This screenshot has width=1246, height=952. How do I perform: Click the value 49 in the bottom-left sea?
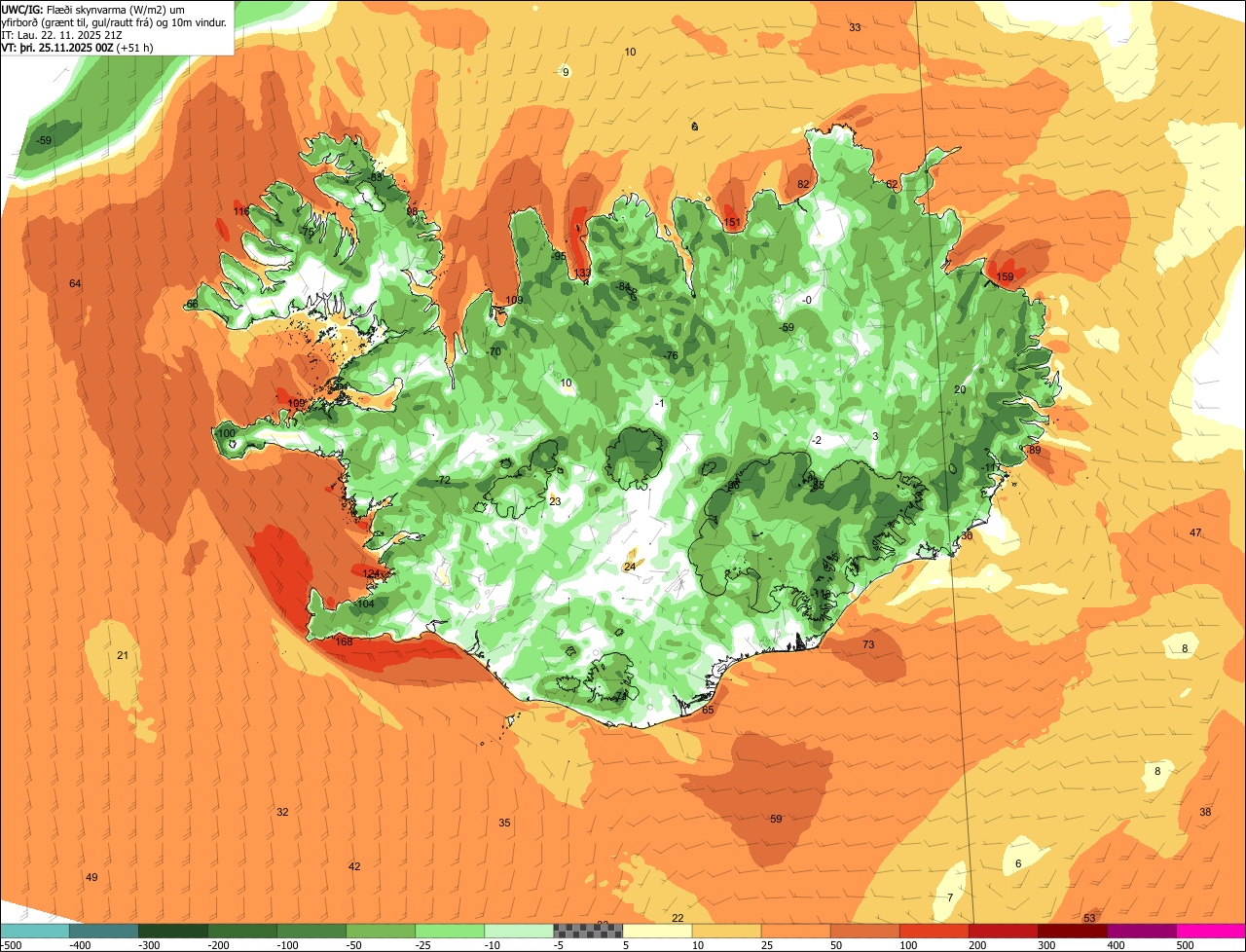(92, 877)
